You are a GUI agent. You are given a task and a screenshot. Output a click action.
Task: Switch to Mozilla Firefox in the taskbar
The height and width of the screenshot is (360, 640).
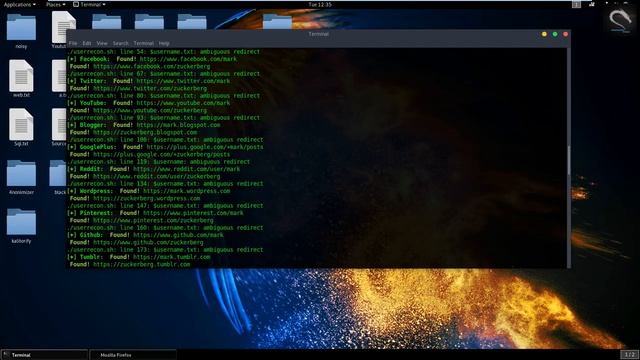pyautogui.click(x=133, y=355)
